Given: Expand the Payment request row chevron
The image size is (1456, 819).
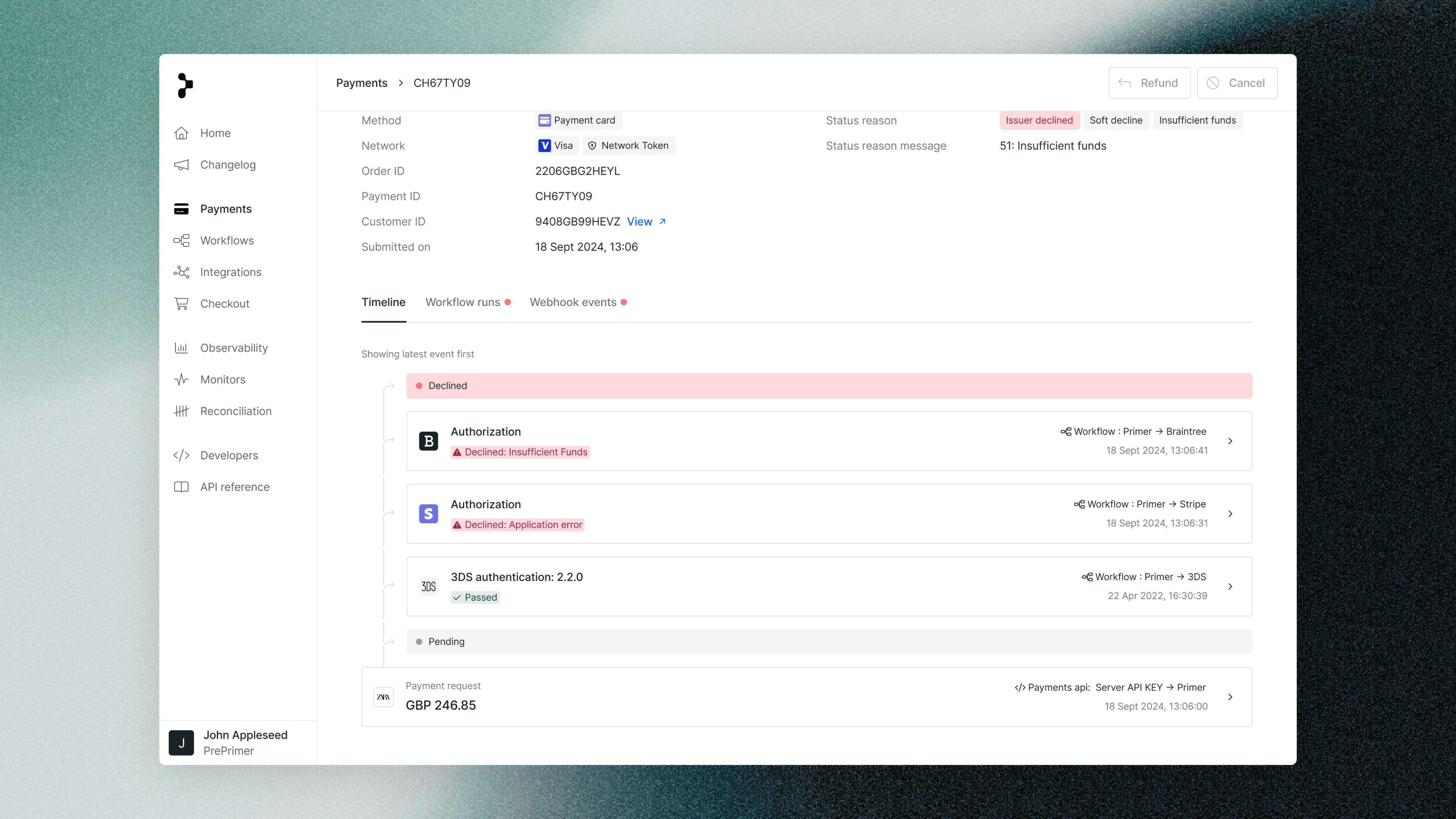Looking at the screenshot, I should click(1230, 698).
